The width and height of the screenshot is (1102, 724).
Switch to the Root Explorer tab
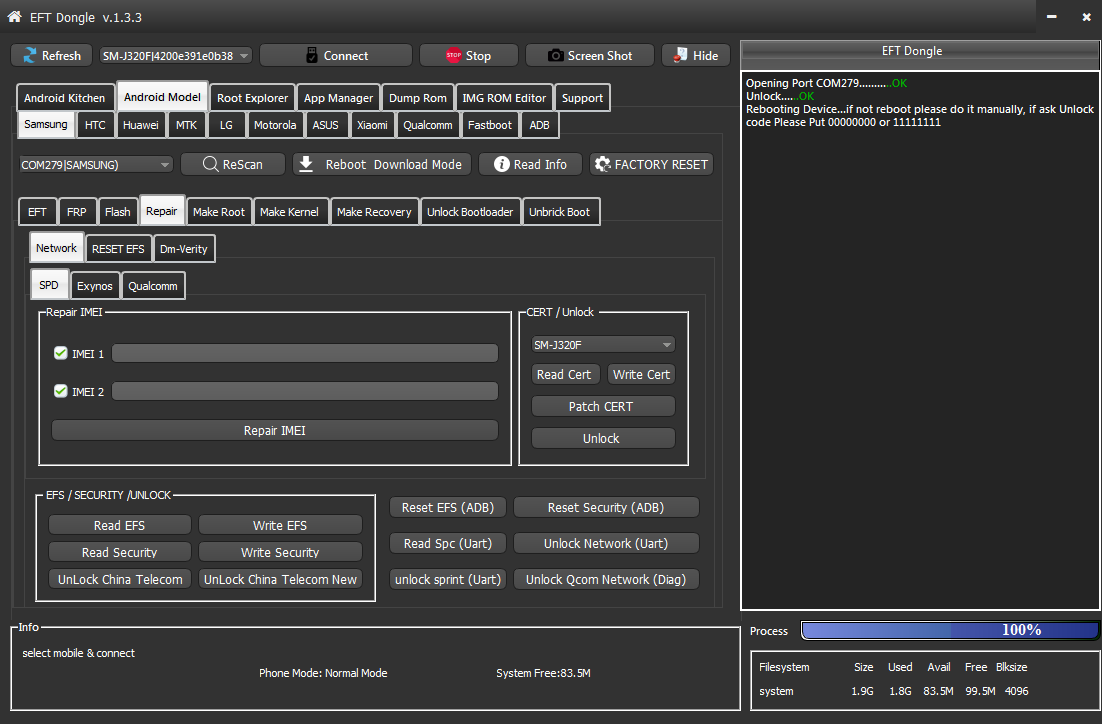pos(252,98)
